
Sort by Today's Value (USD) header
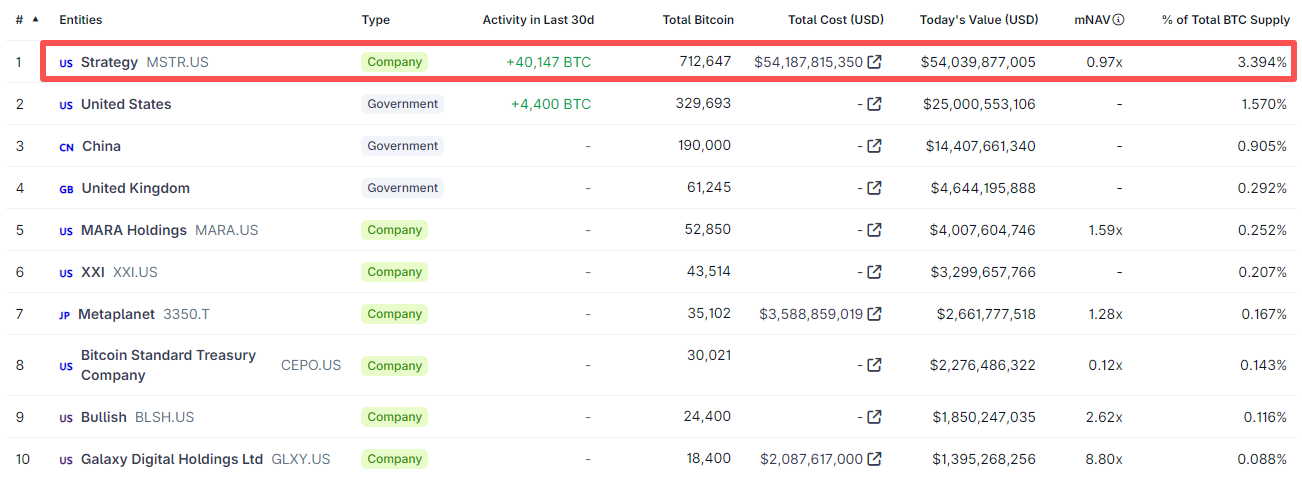979,20
